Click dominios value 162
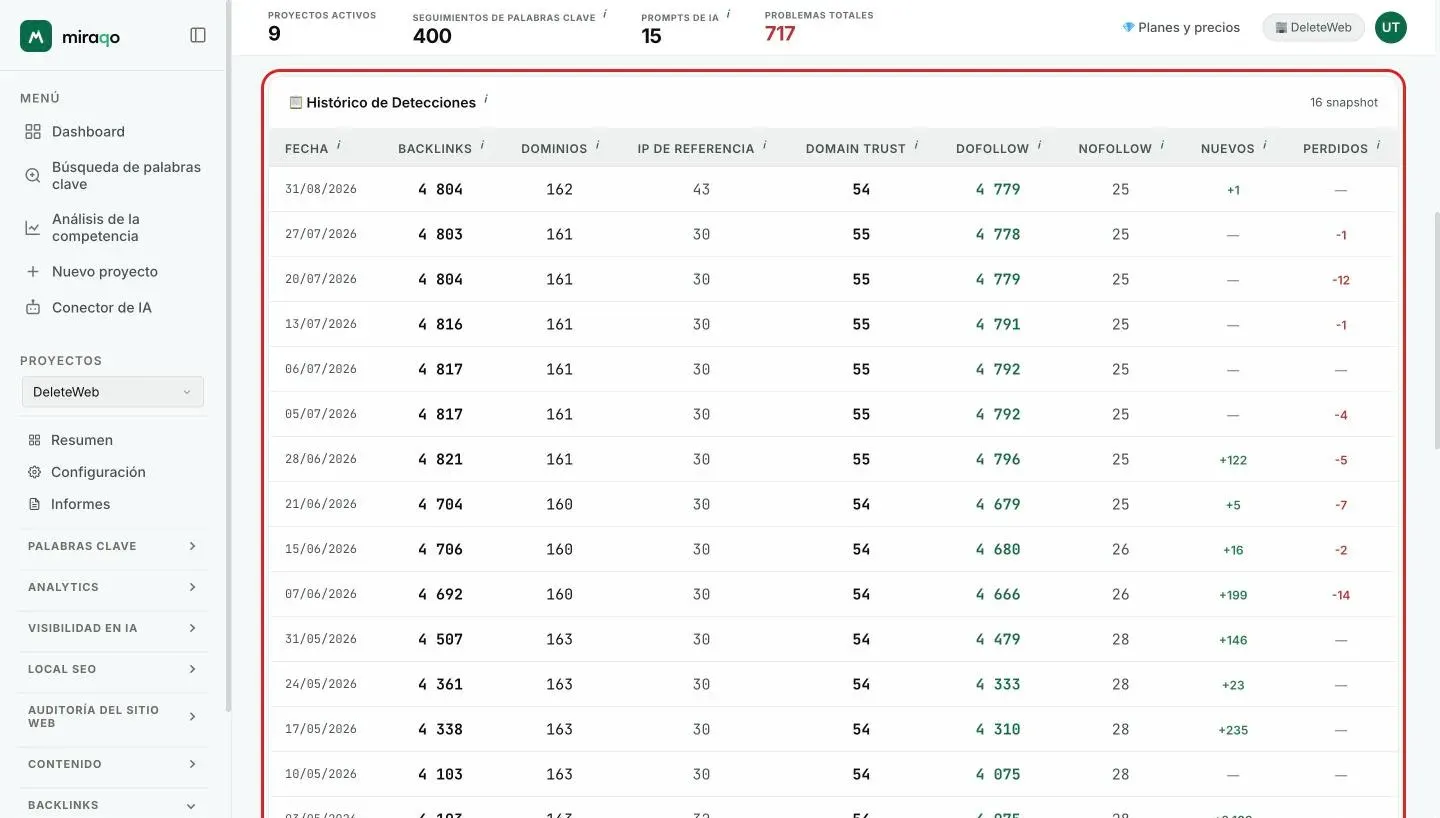 560,189
